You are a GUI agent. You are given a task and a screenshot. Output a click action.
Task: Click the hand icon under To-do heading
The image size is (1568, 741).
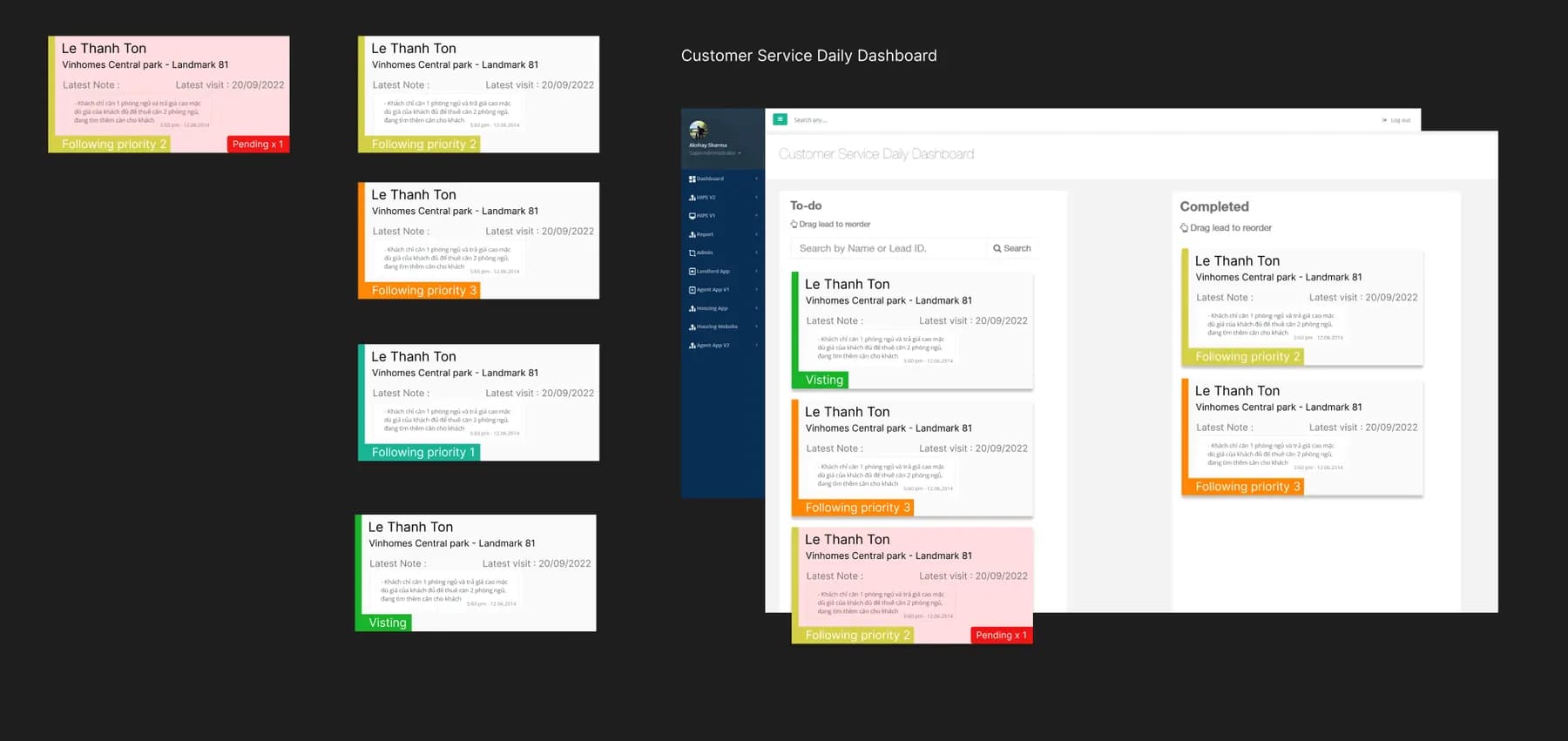click(794, 225)
